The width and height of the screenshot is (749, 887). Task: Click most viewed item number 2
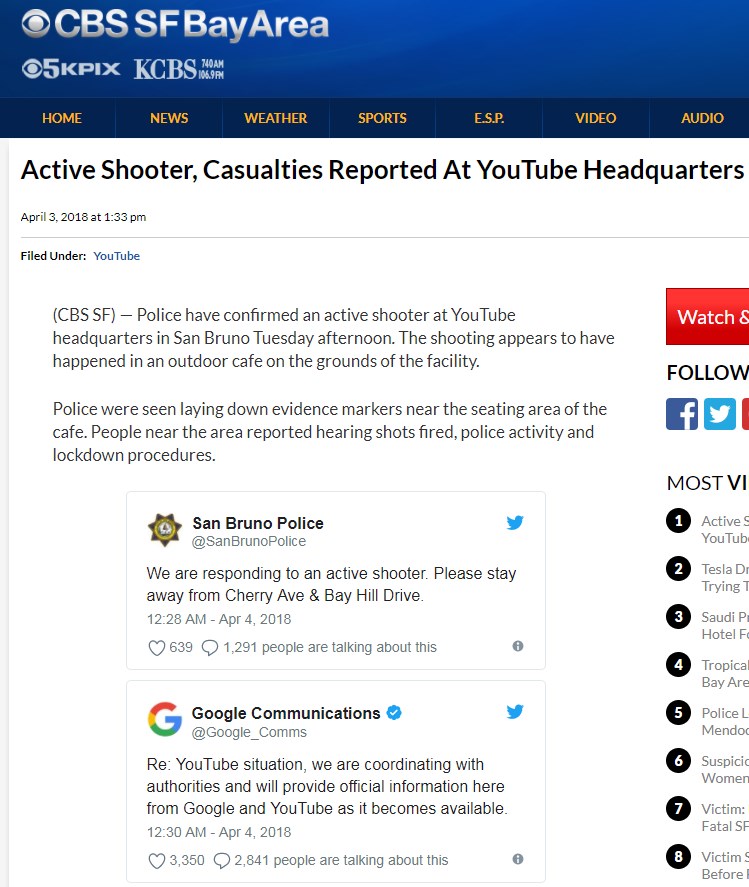(679, 569)
